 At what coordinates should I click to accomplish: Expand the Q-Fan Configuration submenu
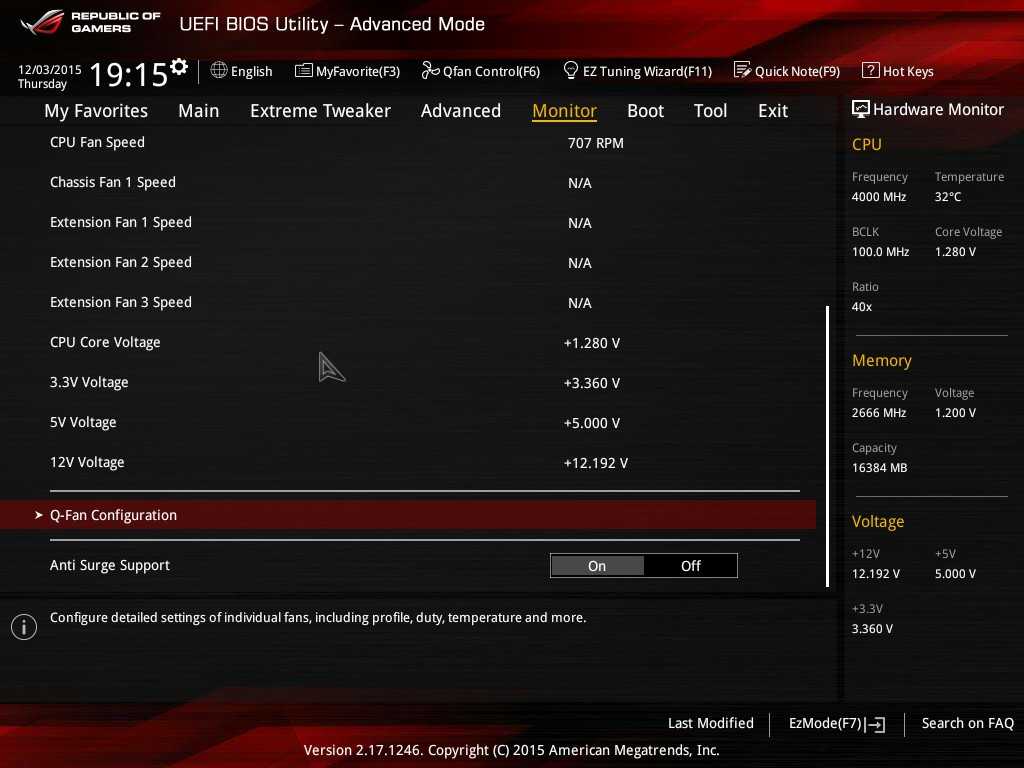113,515
